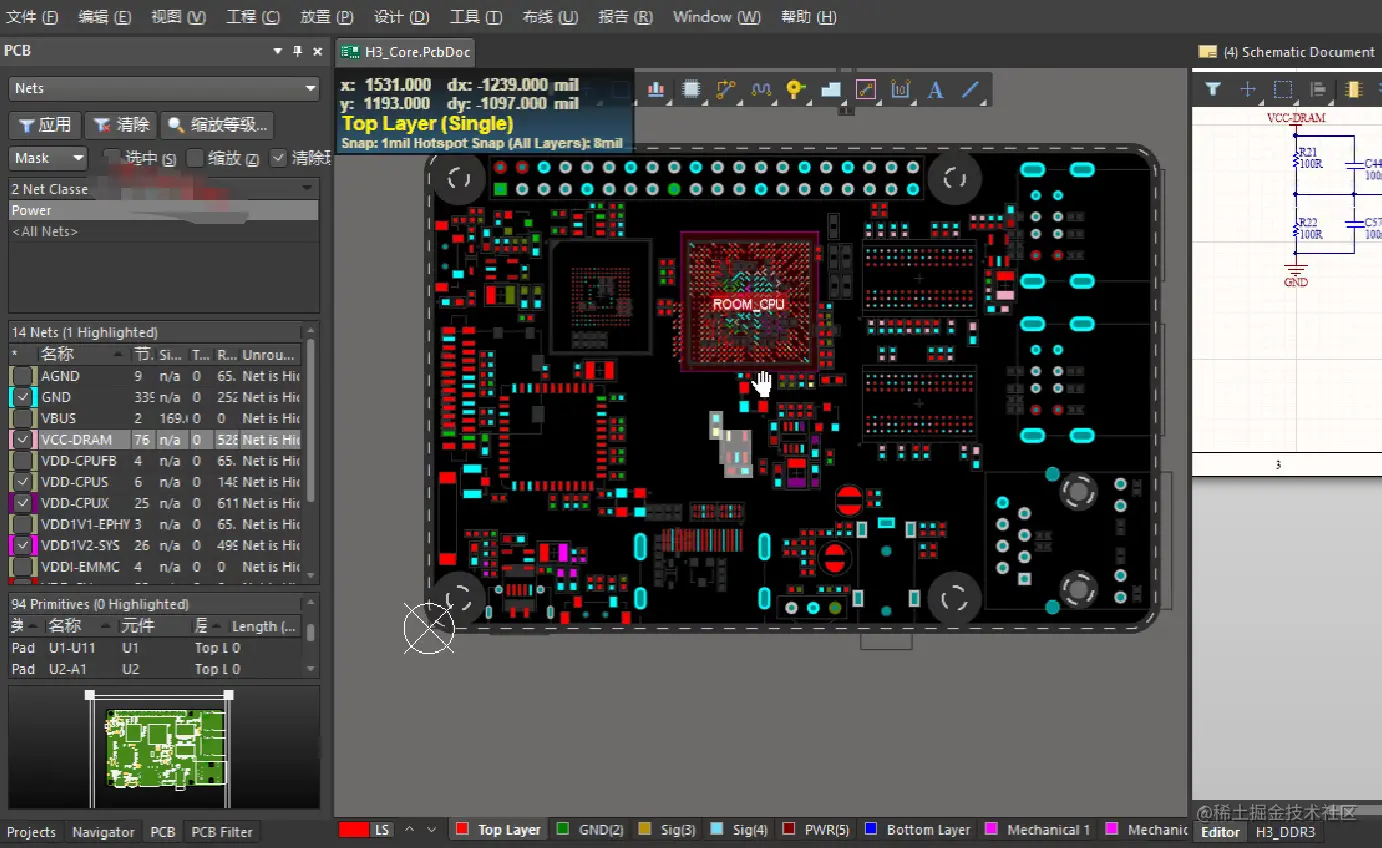The image size is (1382, 848).
Task: Enable the 缩放 (Zoom) checkbox
Action: [196, 158]
